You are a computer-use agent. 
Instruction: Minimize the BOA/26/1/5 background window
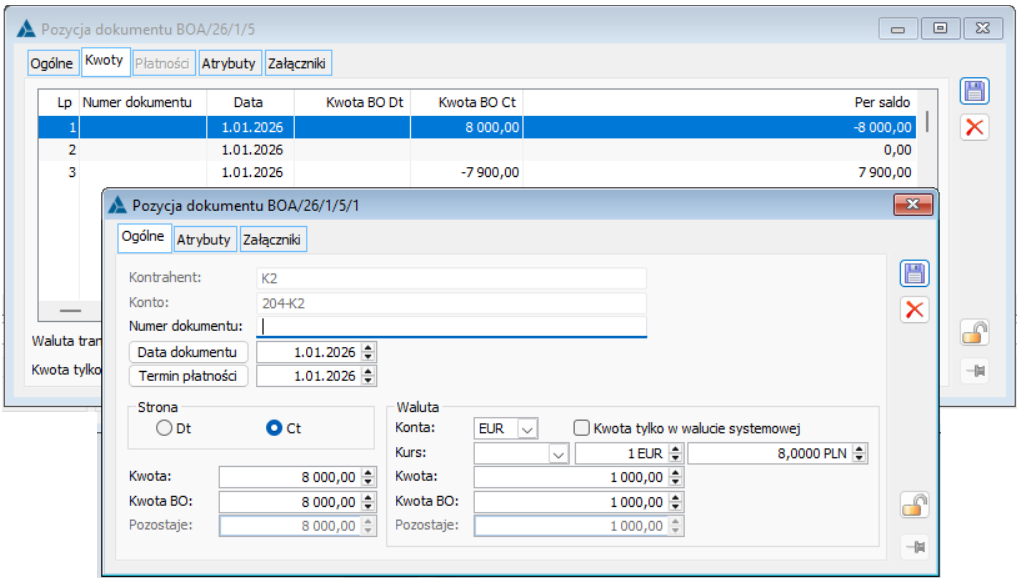898,29
